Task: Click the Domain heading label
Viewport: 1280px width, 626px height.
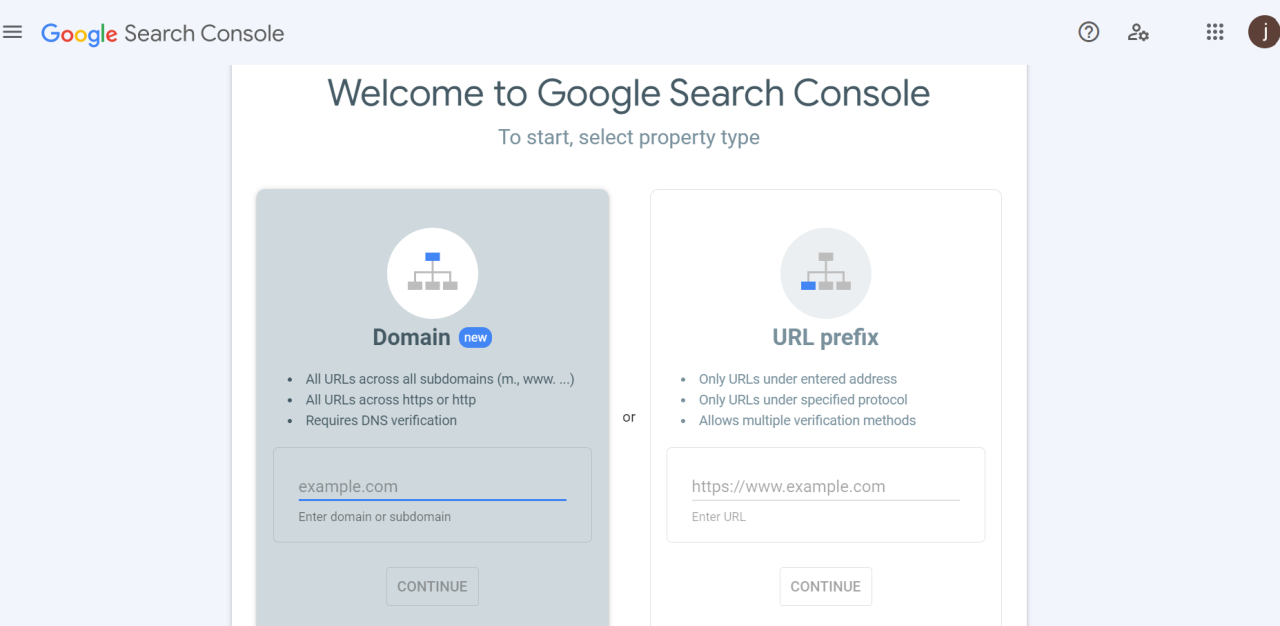Action: (x=411, y=337)
